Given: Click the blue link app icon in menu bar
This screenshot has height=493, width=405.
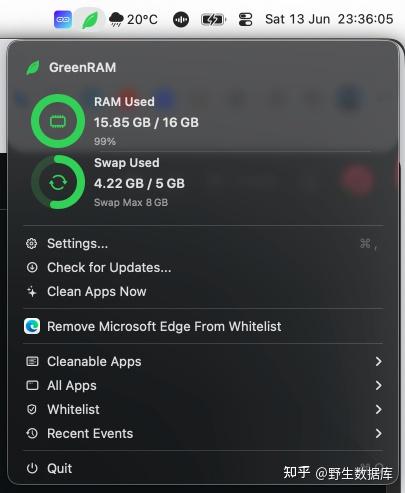Looking at the screenshot, I should (63, 19).
